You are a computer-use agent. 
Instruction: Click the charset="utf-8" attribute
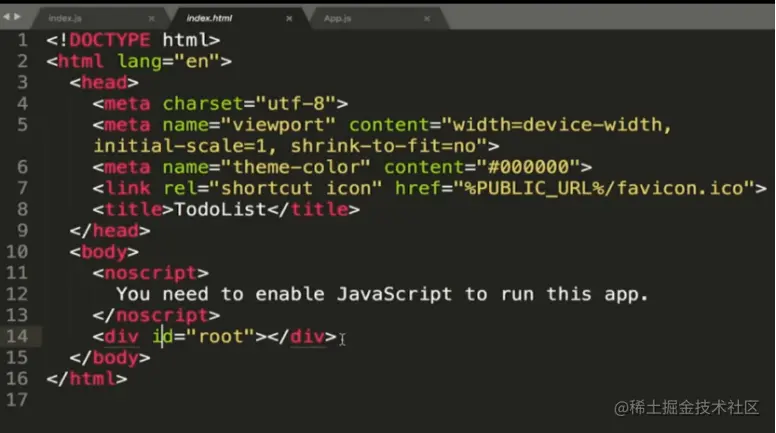coord(249,104)
